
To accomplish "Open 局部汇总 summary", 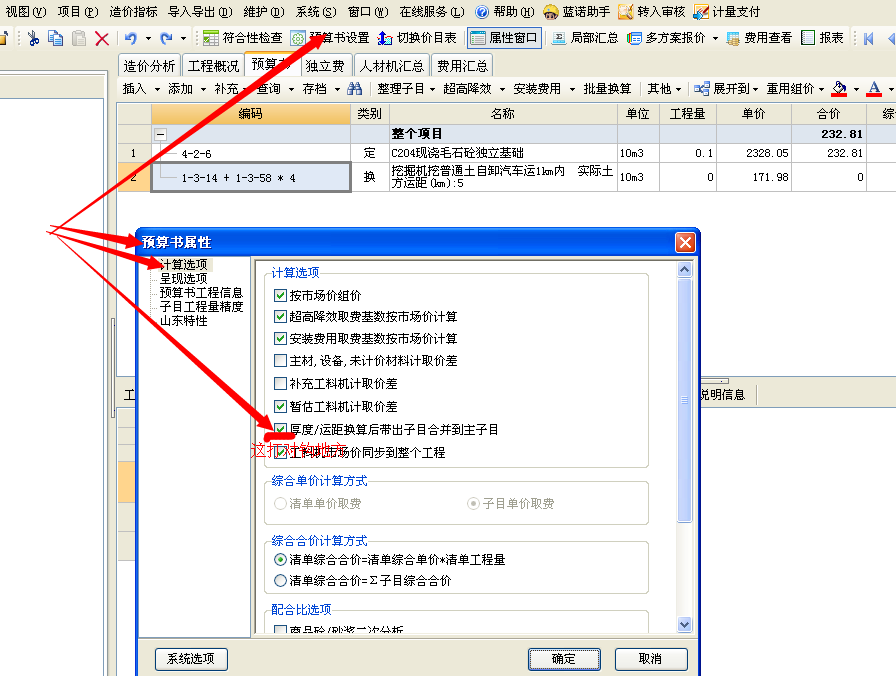I will 585,38.
